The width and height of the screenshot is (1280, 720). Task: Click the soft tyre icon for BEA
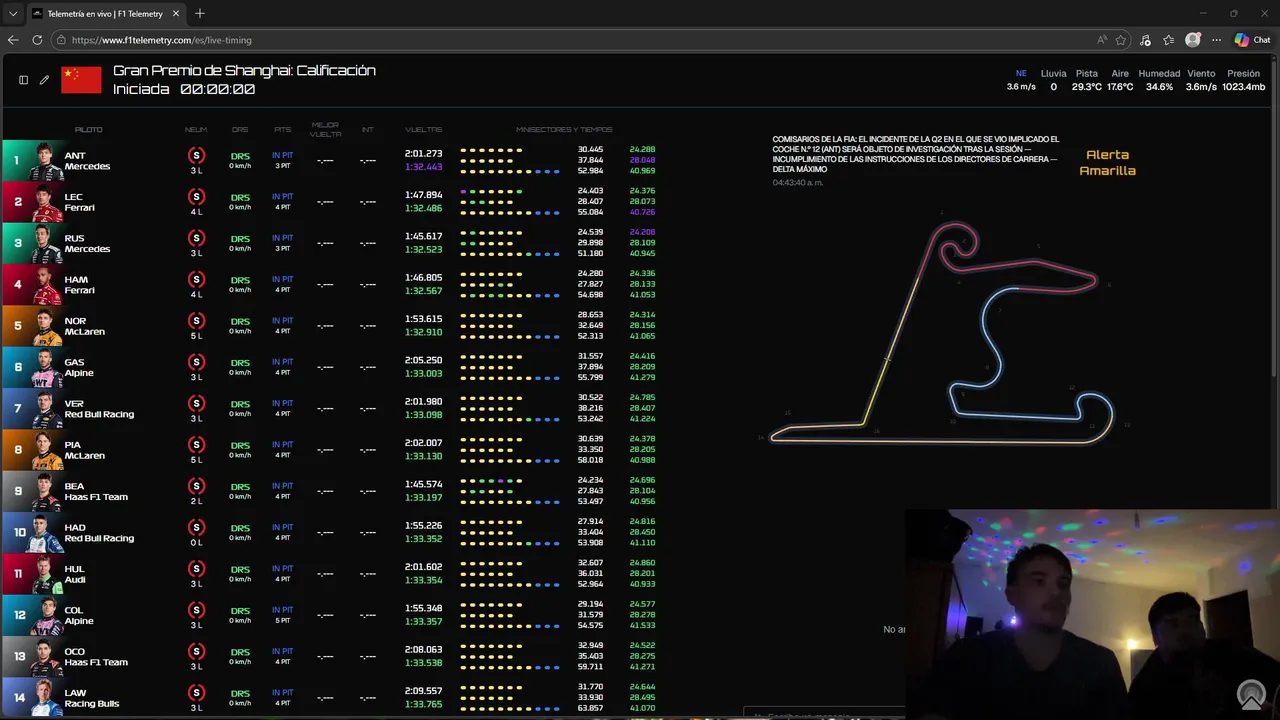[x=196, y=486]
